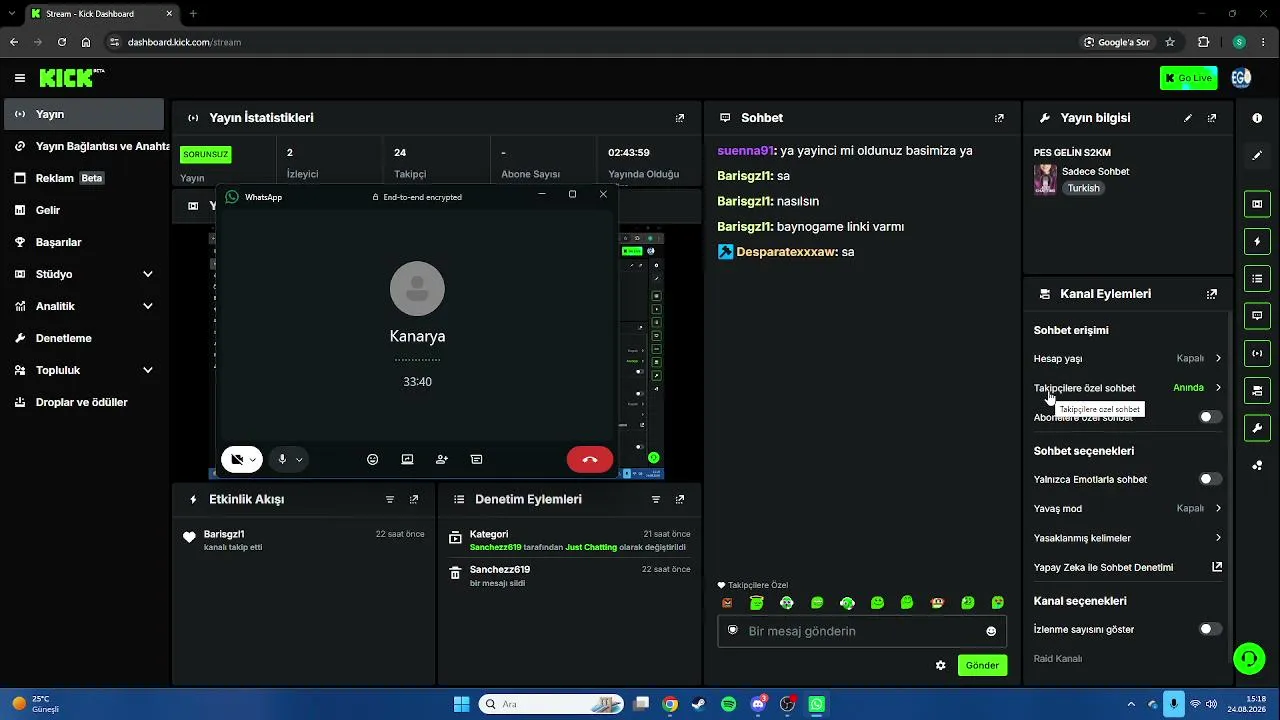Click the info icon in right toolbar
The height and width of the screenshot is (720, 1280).
[1257, 118]
